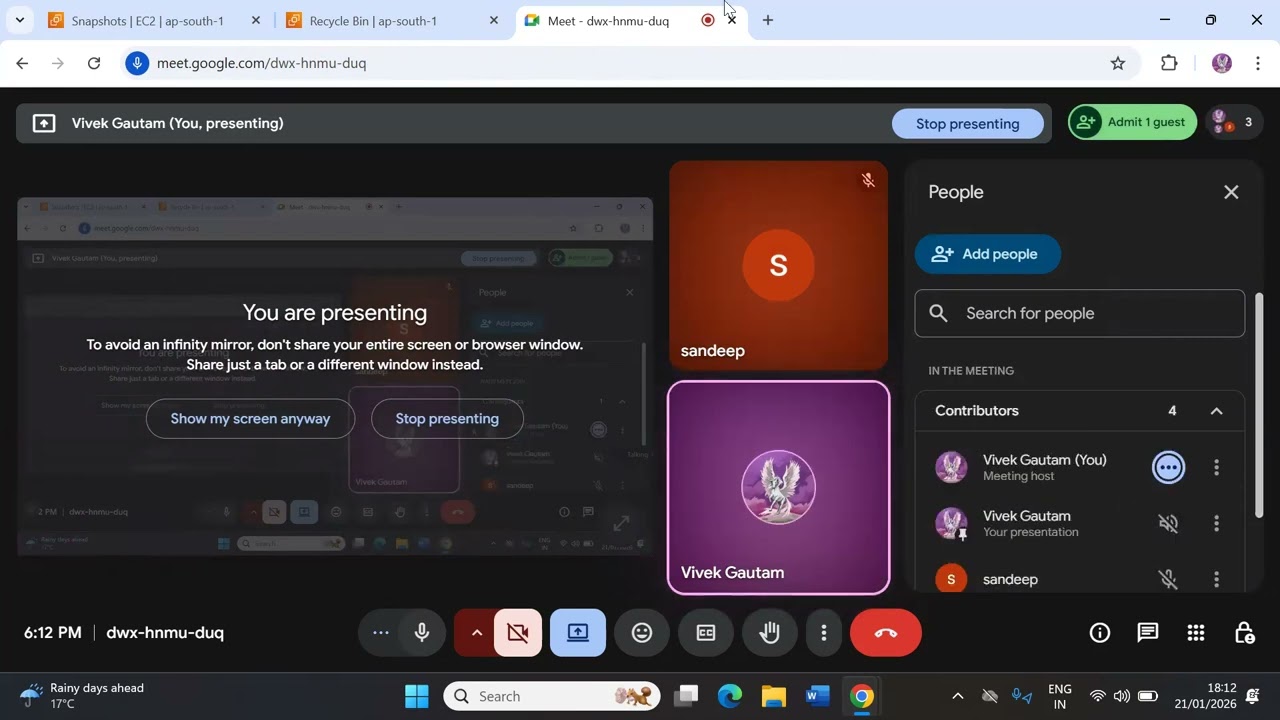The image size is (1280, 720).
Task: Toggle the microphone in the call controls
Action: coord(422,633)
